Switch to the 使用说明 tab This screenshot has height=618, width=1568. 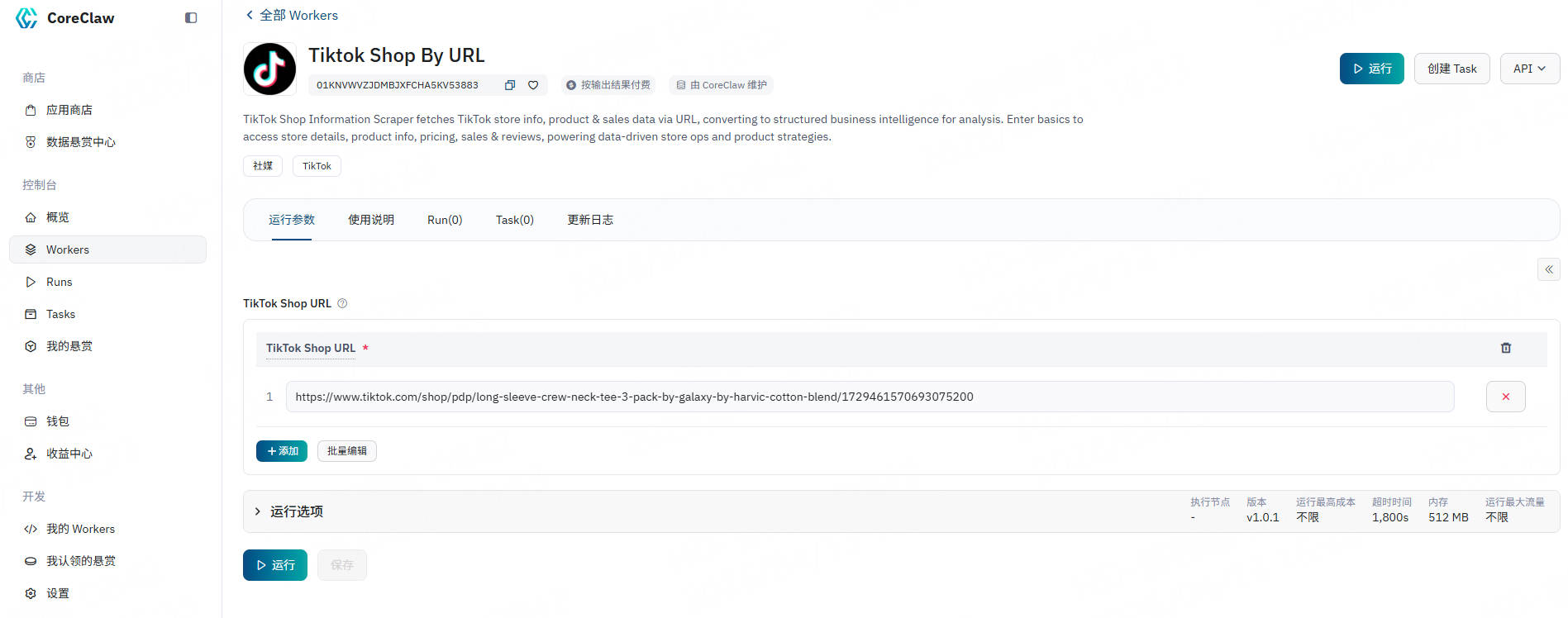pos(370,220)
